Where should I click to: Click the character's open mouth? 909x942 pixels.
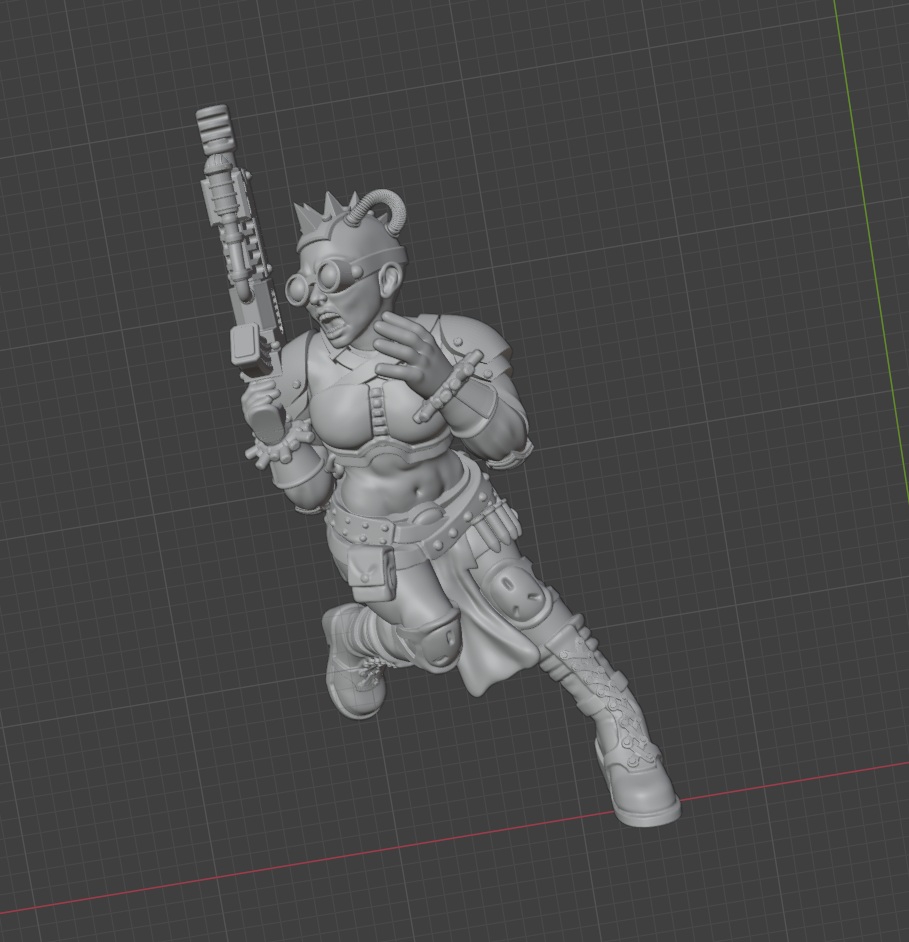pyautogui.click(x=328, y=325)
